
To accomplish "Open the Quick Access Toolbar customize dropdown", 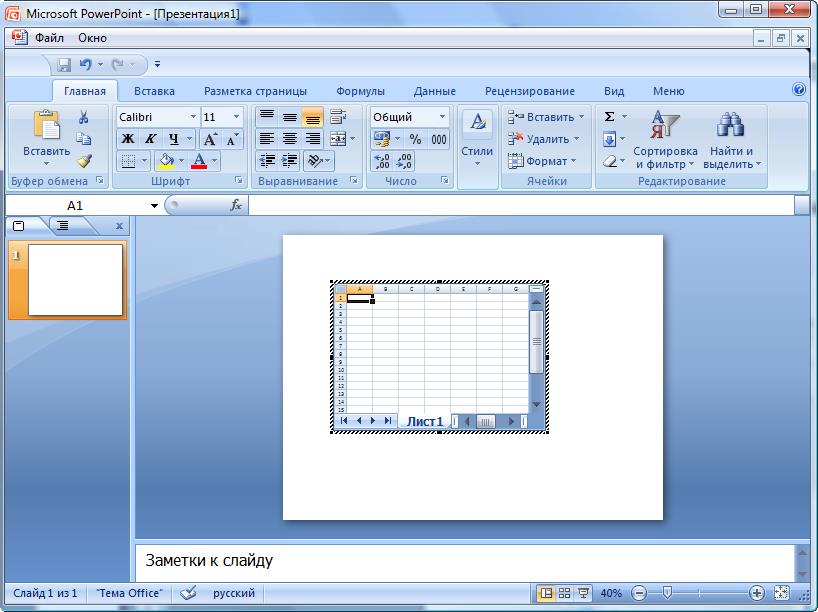I will pyautogui.click(x=157, y=65).
